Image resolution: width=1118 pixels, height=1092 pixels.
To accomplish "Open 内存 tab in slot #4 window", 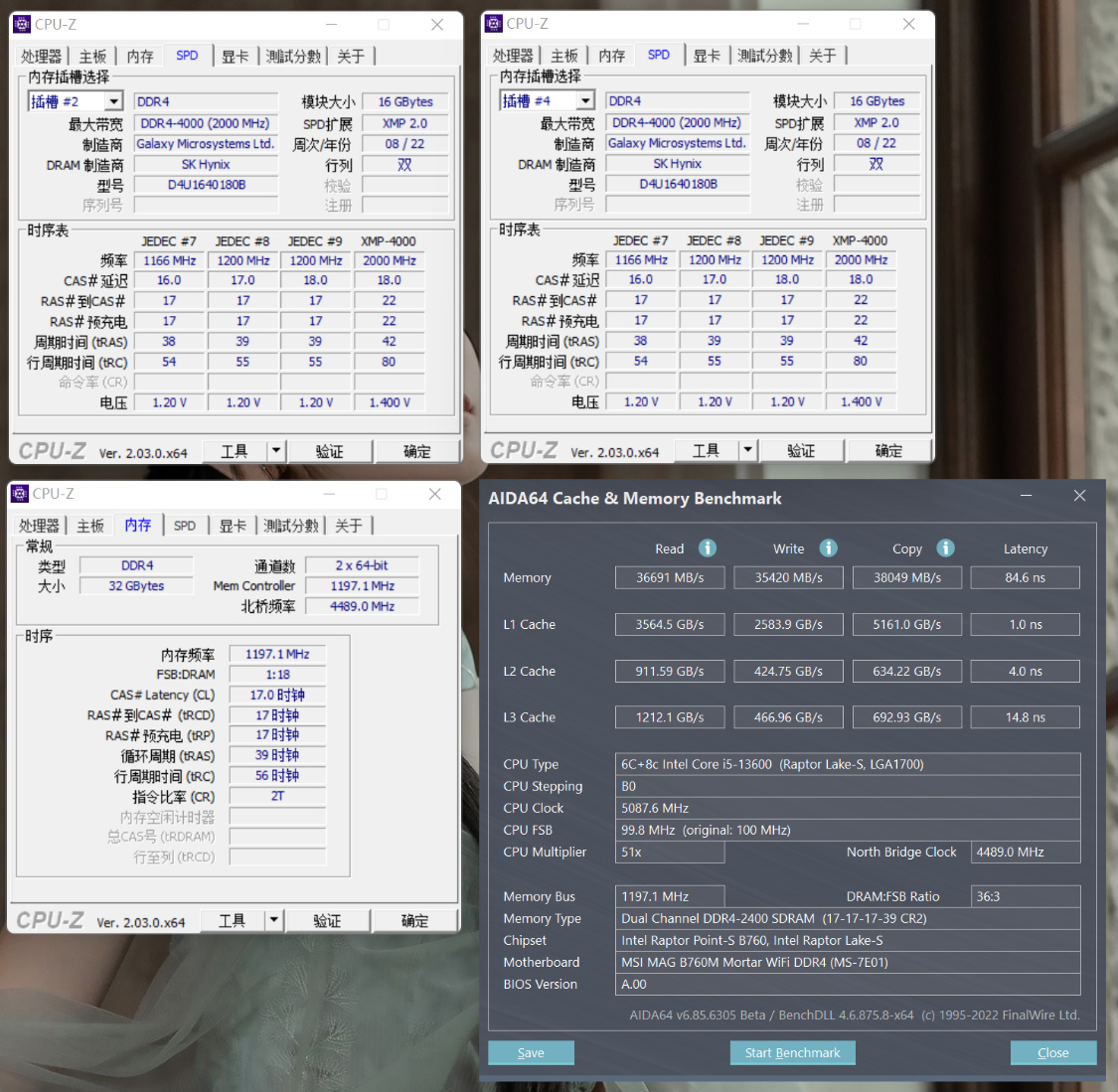I will pyautogui.click(x=611, y=56).
